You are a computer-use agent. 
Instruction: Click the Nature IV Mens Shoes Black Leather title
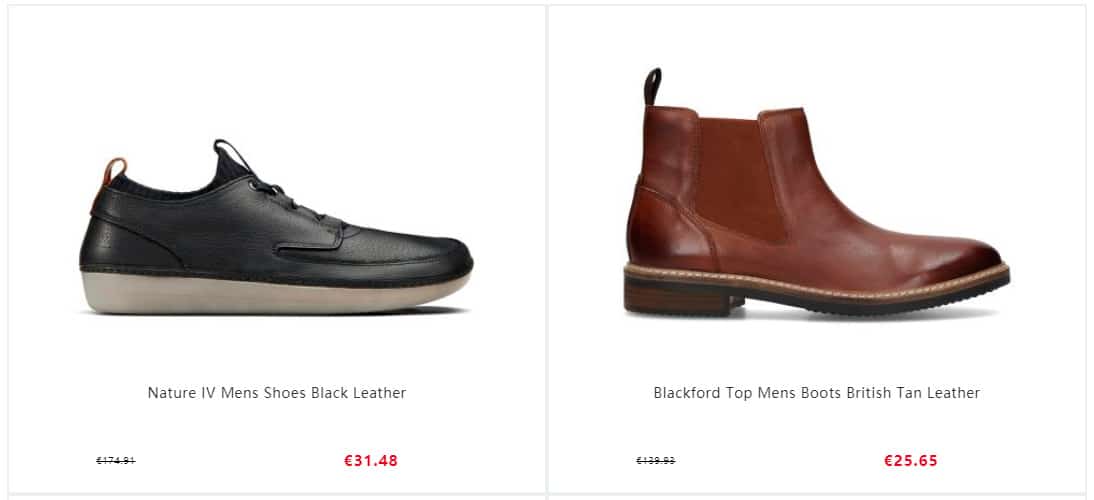pyautogui.click(x=277, y=393)
